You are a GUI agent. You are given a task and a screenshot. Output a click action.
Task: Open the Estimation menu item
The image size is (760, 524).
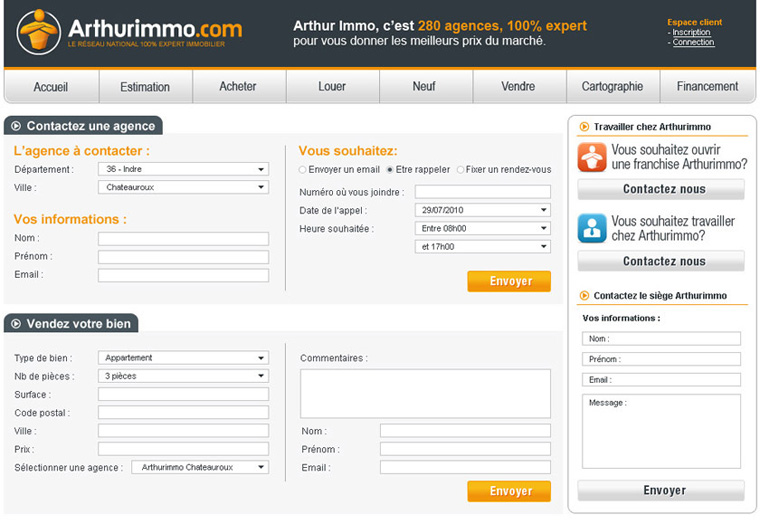145,87
